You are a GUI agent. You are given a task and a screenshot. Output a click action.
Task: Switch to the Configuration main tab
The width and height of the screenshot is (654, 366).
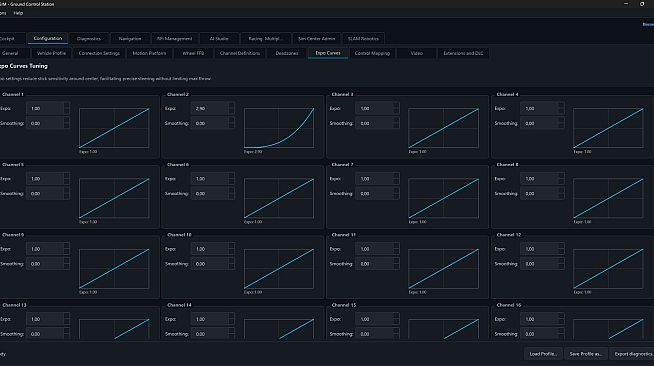(x=48, y=38)
